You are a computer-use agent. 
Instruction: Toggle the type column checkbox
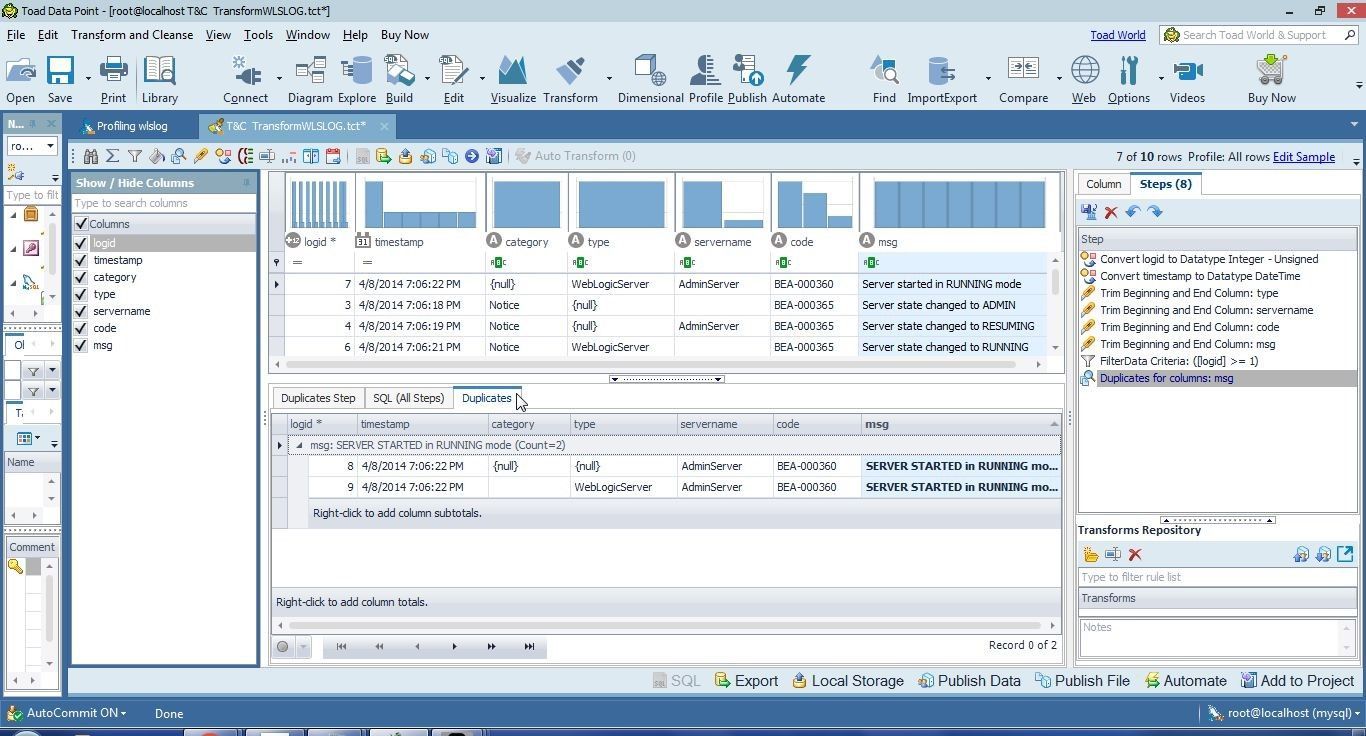click(x=81, y=294)
